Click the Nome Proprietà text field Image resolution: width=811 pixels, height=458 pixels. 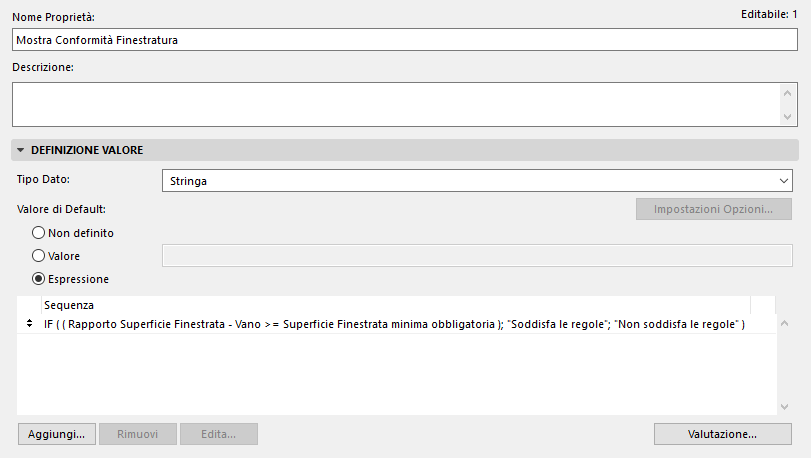pos(405,40)
